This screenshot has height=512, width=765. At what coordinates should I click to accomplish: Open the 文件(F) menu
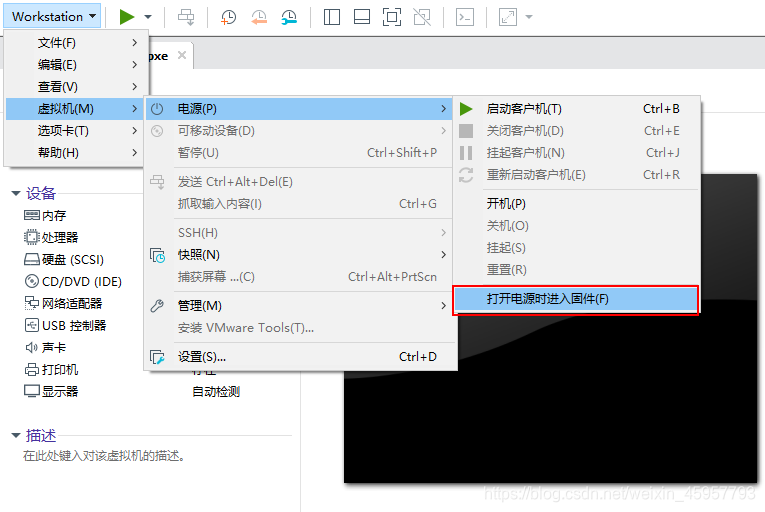click(77, 43)
